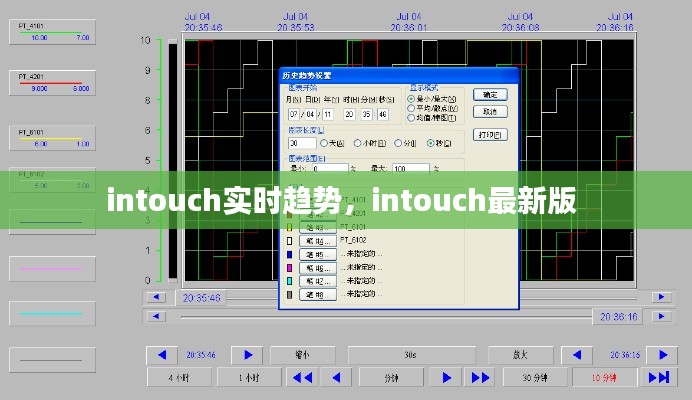692x400 pixels.
Task: Click the chart length input field showing 30
Action: (x=300, y=144)
